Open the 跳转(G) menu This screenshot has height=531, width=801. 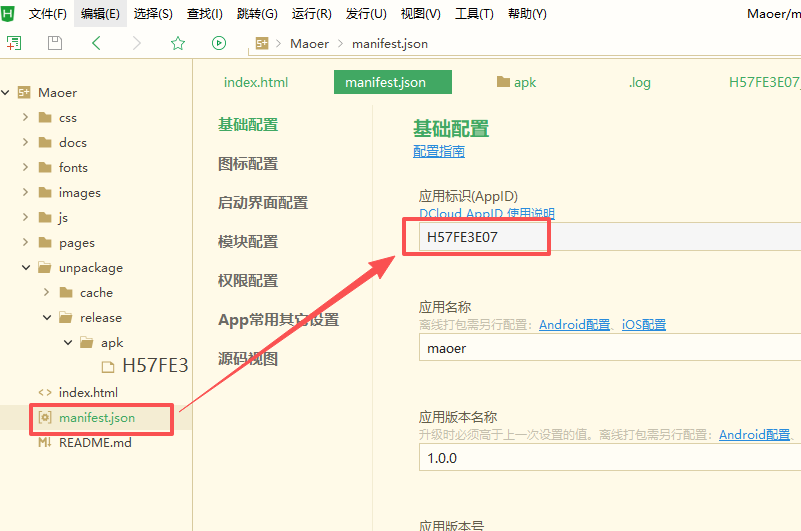tap(257, 14)
